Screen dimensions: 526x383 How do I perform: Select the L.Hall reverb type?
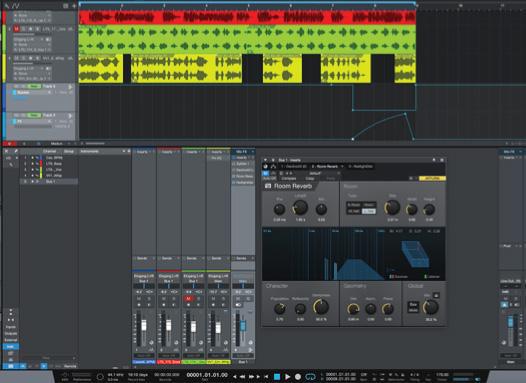[369, 211]
